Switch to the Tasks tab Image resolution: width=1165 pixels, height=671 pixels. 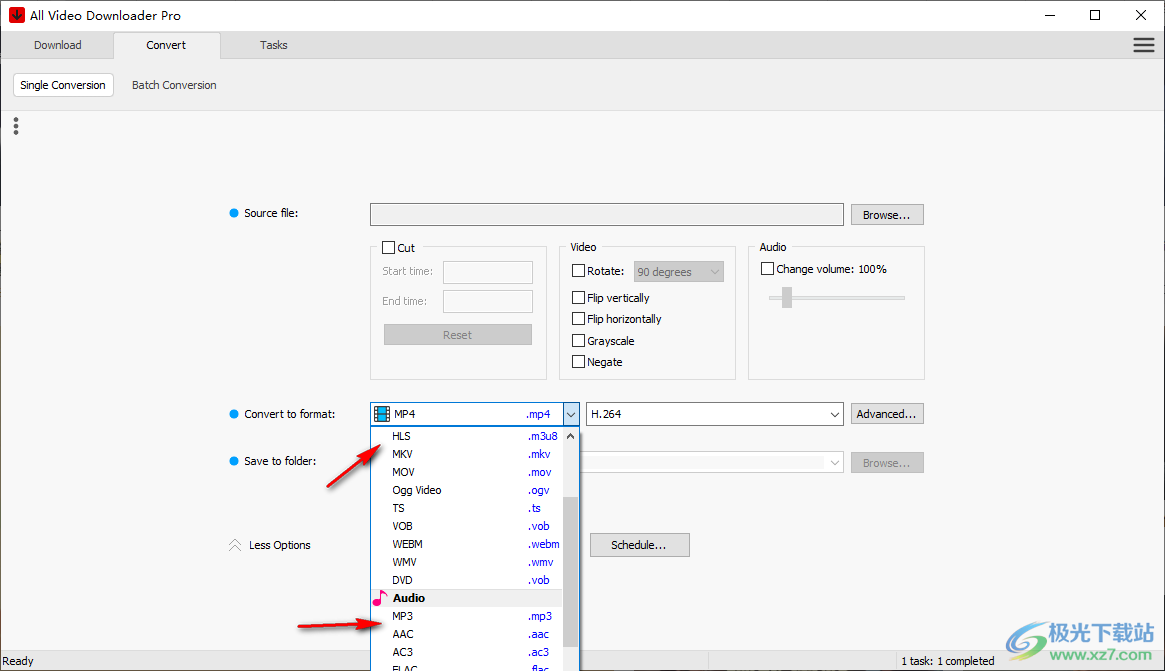click(x=273, y=45)
